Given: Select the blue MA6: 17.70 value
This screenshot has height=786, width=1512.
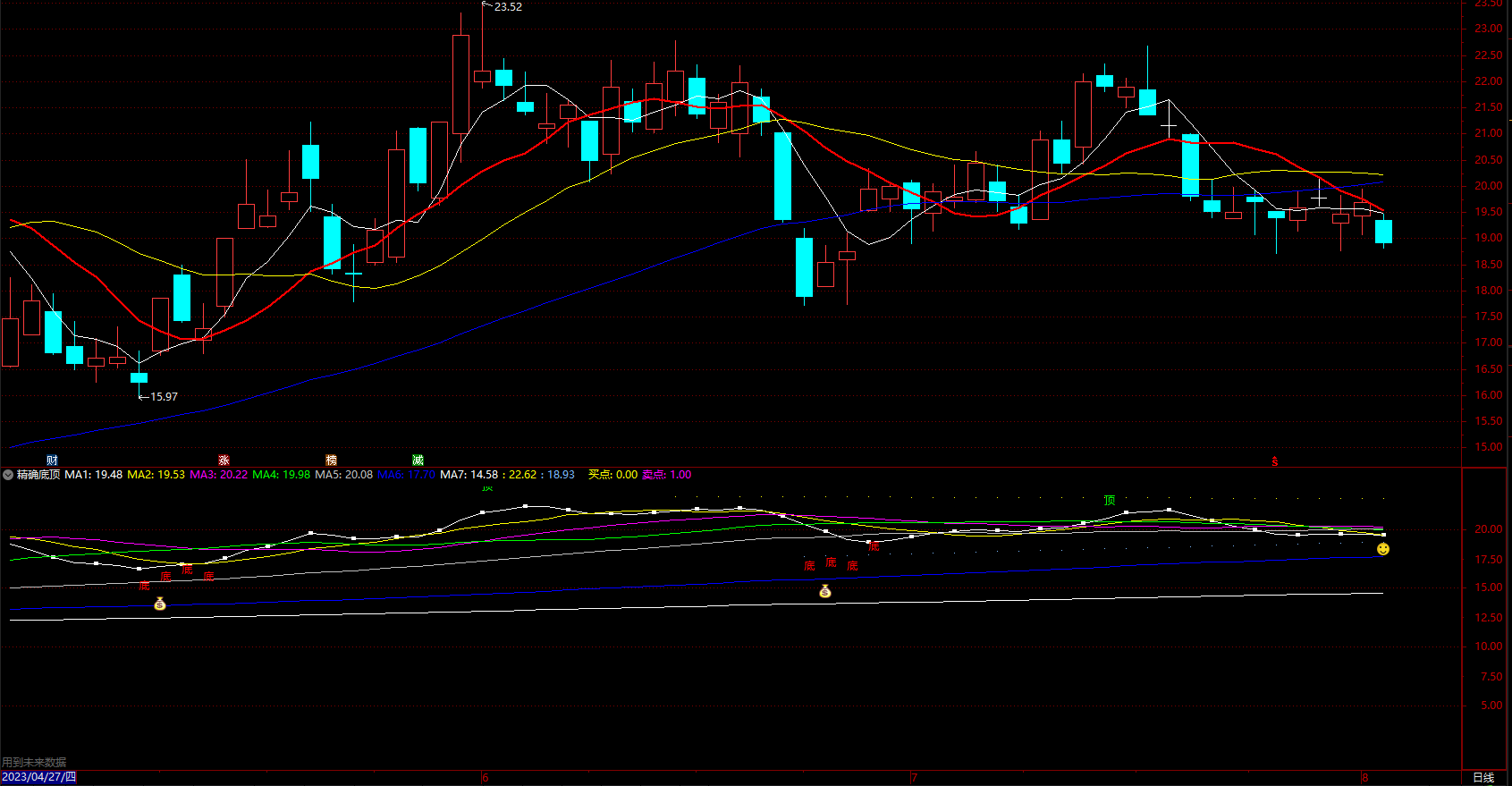Looking at the screenshot, I should pos(407,475).
